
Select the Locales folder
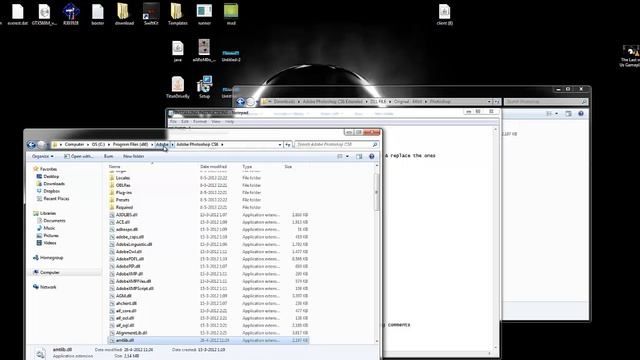[x=122, y=178]
